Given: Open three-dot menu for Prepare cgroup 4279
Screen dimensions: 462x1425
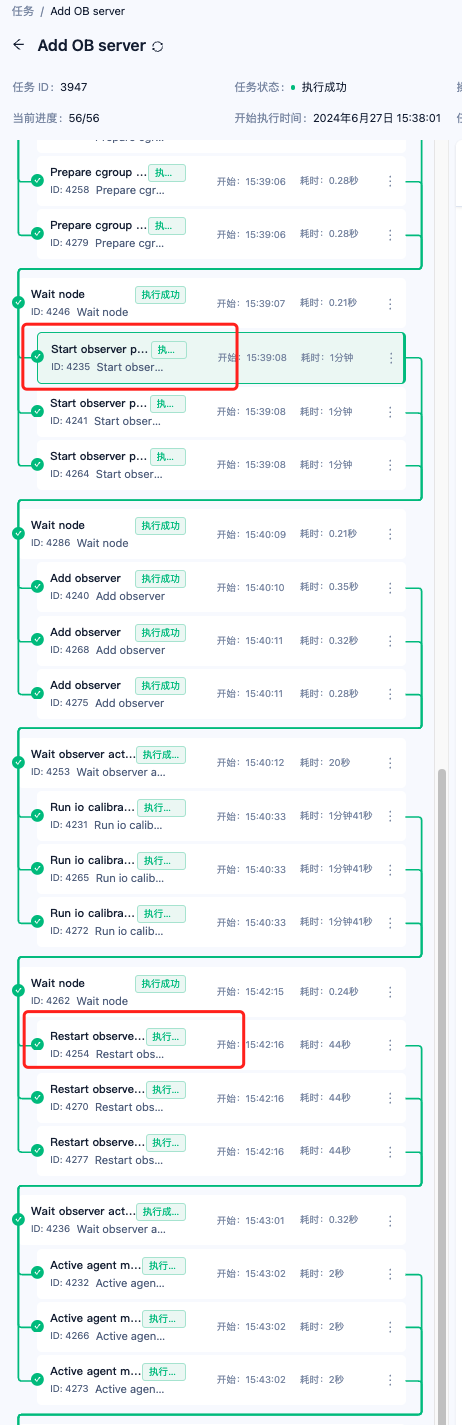Looking at the screenshot, I should (x=390, y=234).
